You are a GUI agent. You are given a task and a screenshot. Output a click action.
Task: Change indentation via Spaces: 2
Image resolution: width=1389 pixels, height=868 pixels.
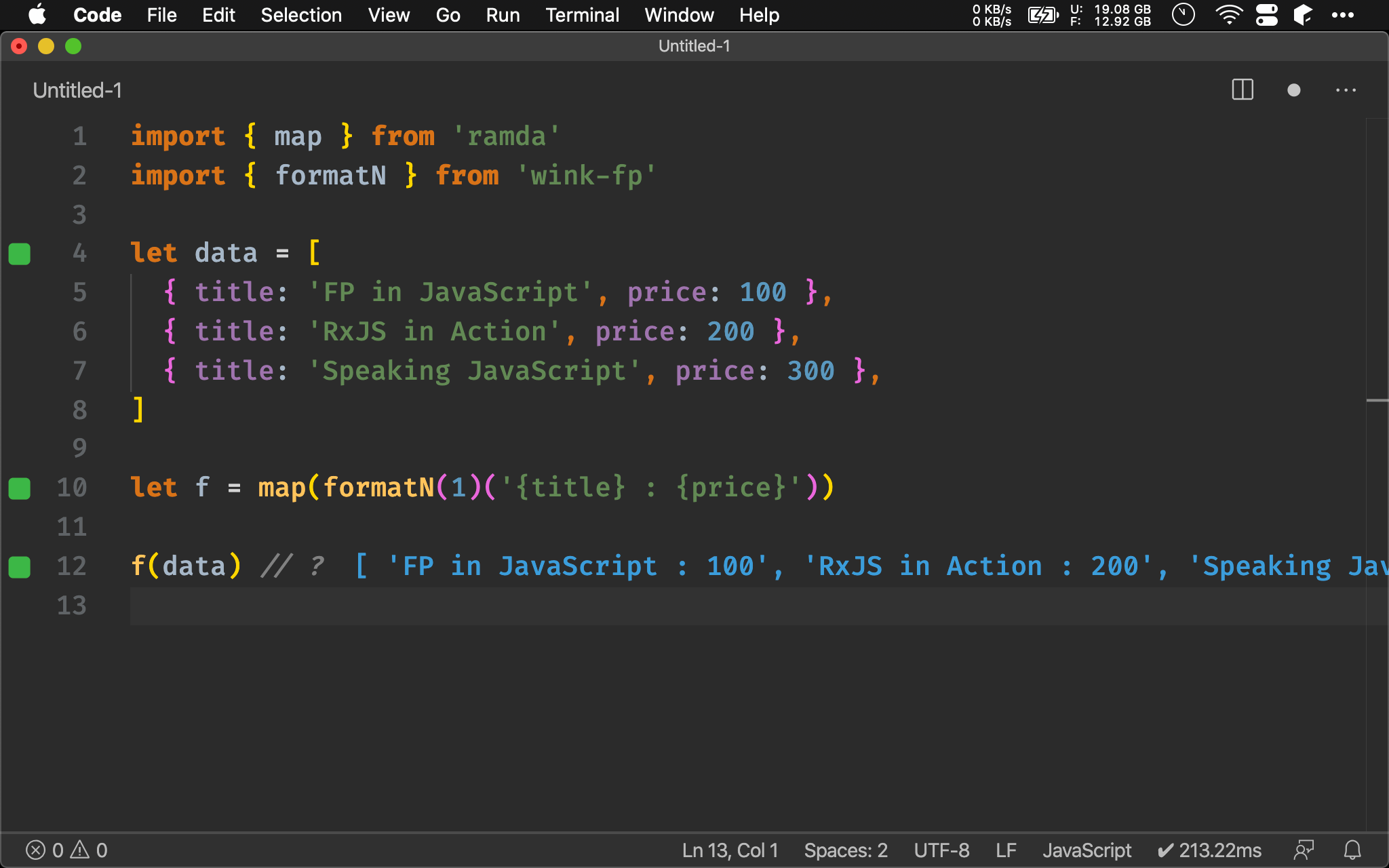tap(846, 850)
